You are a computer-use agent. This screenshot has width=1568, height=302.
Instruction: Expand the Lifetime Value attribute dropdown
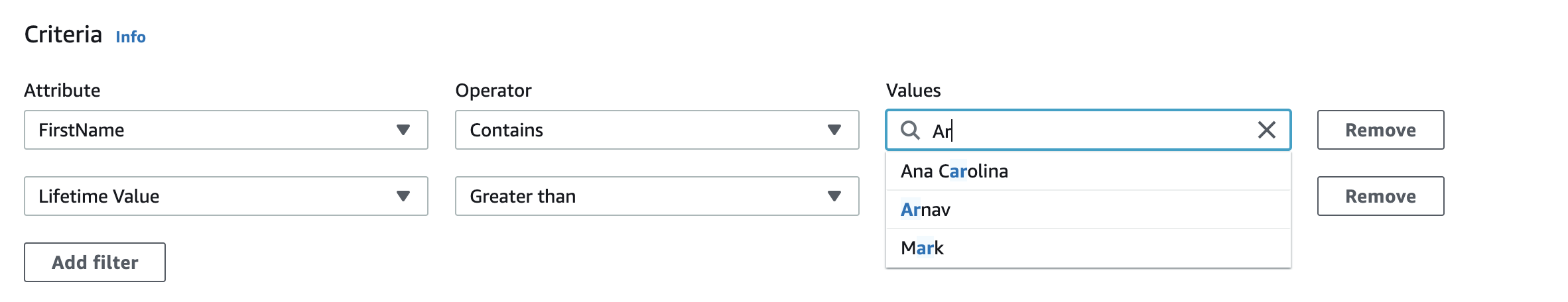[x=212, y=197]
